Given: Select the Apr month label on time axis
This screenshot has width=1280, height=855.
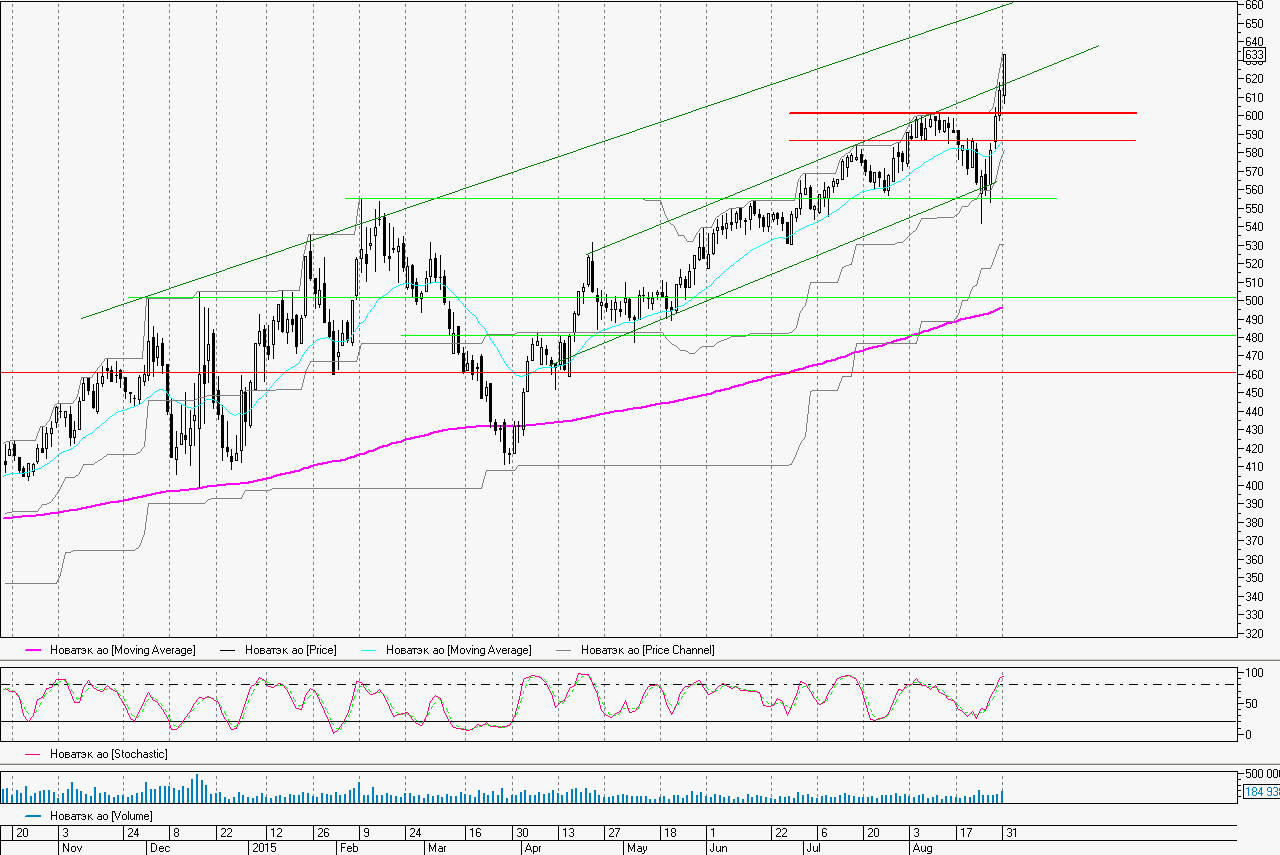Looking at the screenshot, I should point(532,847).
